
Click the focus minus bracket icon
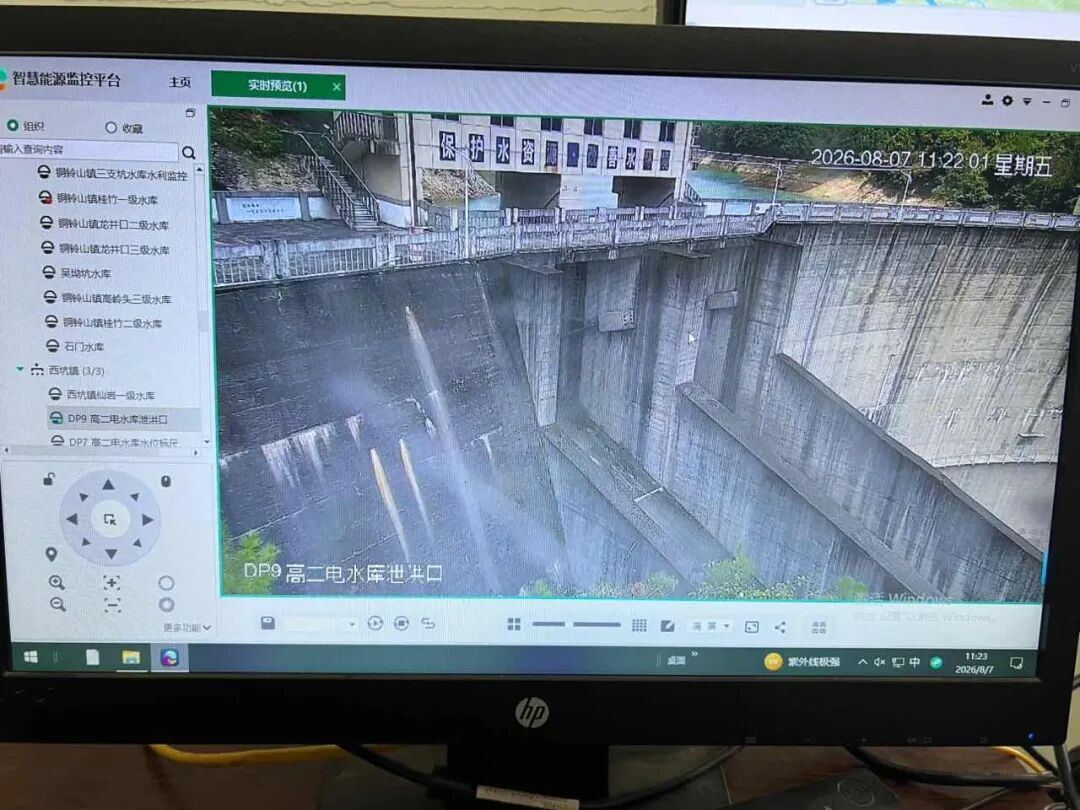point(112,605)
